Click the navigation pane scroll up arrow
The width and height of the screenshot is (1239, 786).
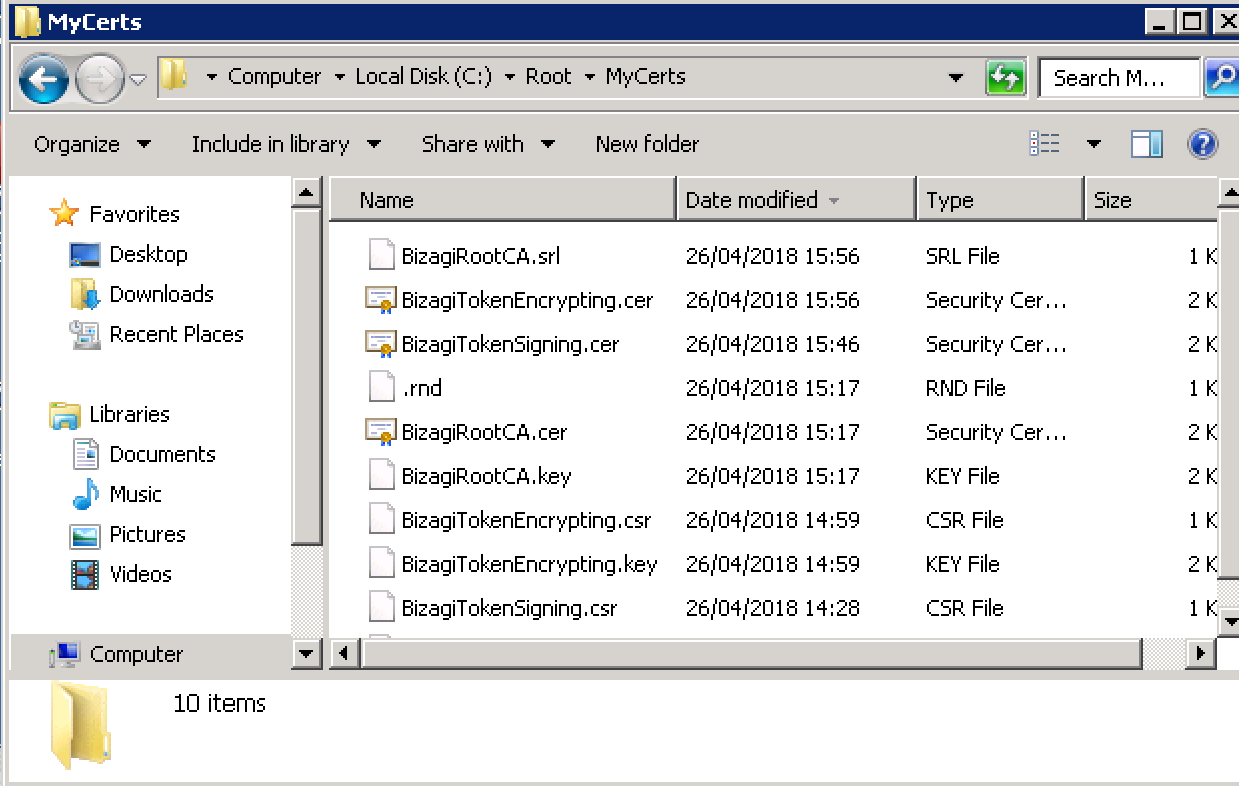point(306,192)
